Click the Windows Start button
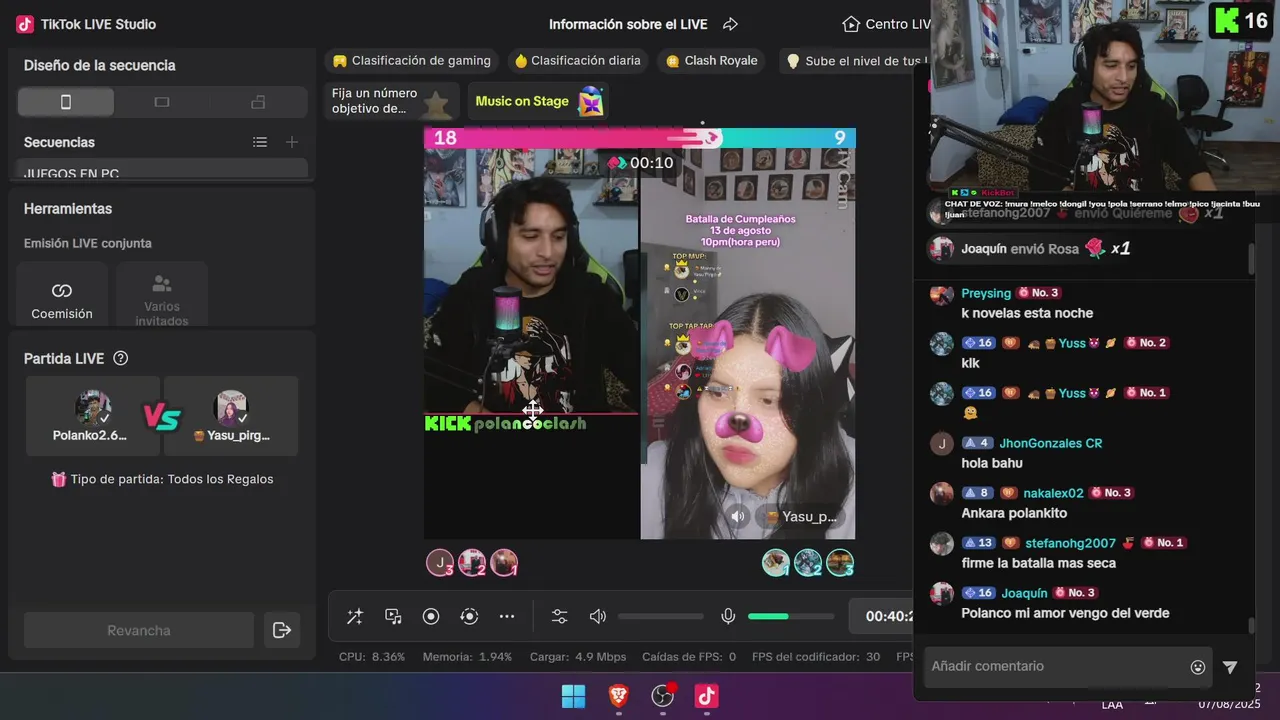This screenshot has width=1280, height=720. (x=574, y=695)
